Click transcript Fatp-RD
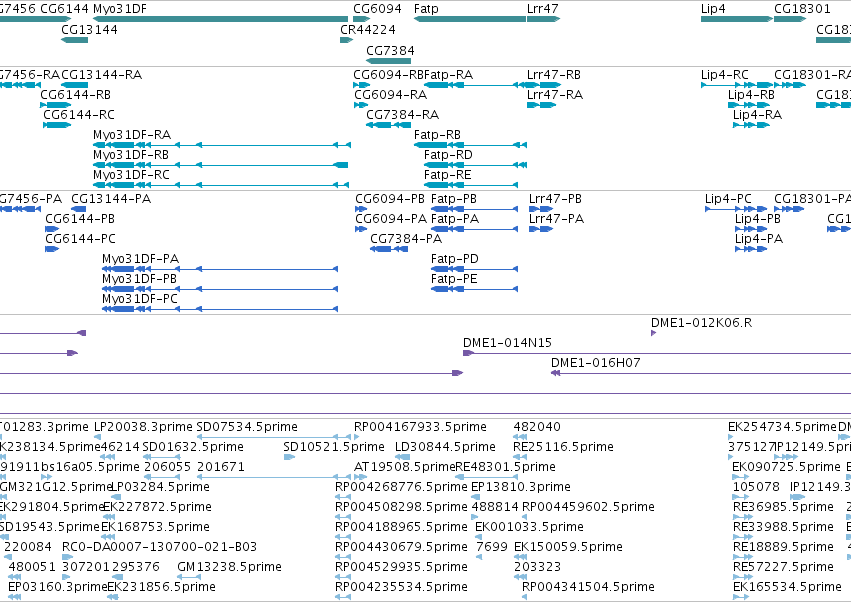This screenshot has width=851, height=602. tap(448, 155)
